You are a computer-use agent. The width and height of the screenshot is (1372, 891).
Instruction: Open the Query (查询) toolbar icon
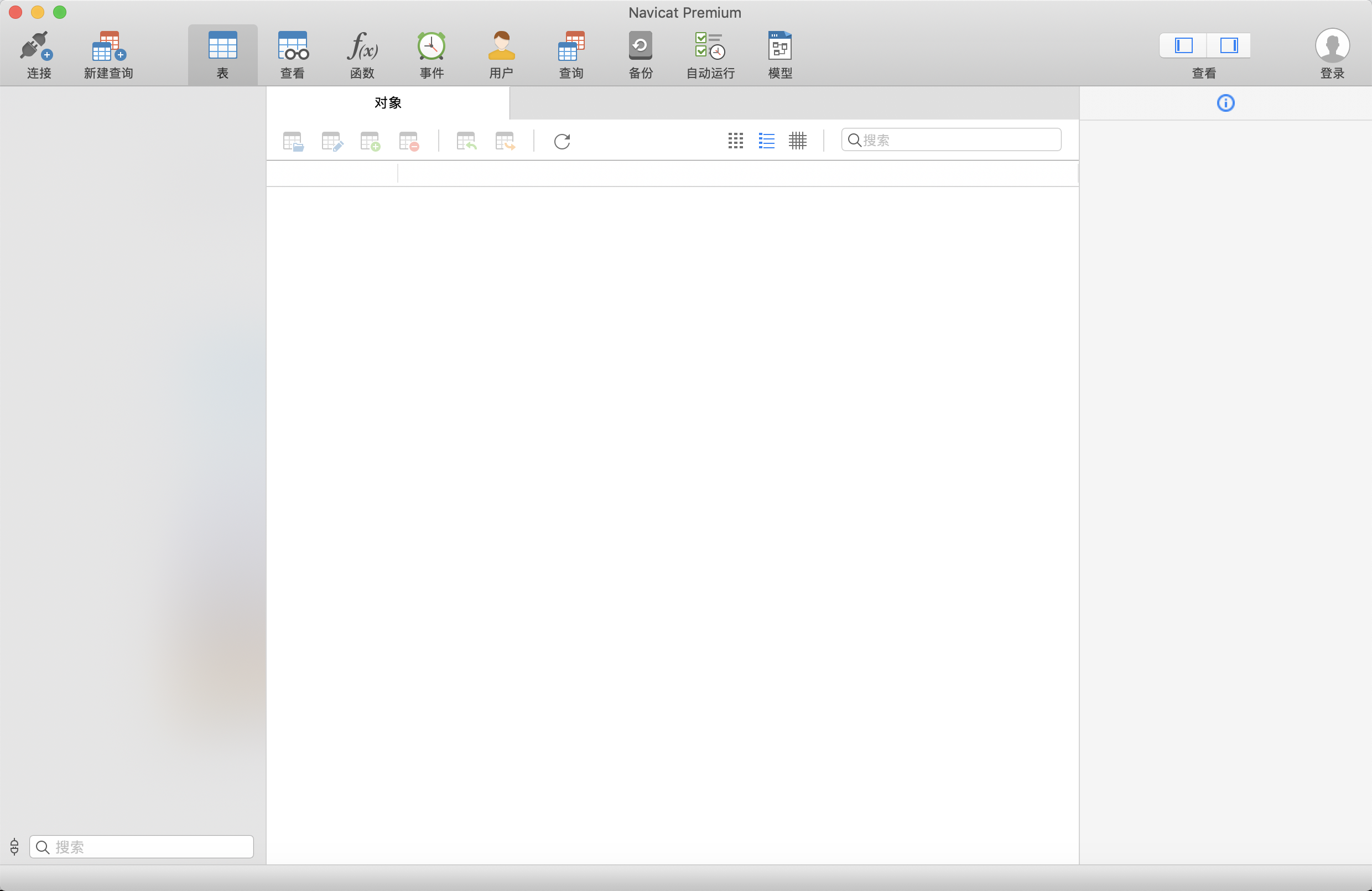tap(571, 46)
